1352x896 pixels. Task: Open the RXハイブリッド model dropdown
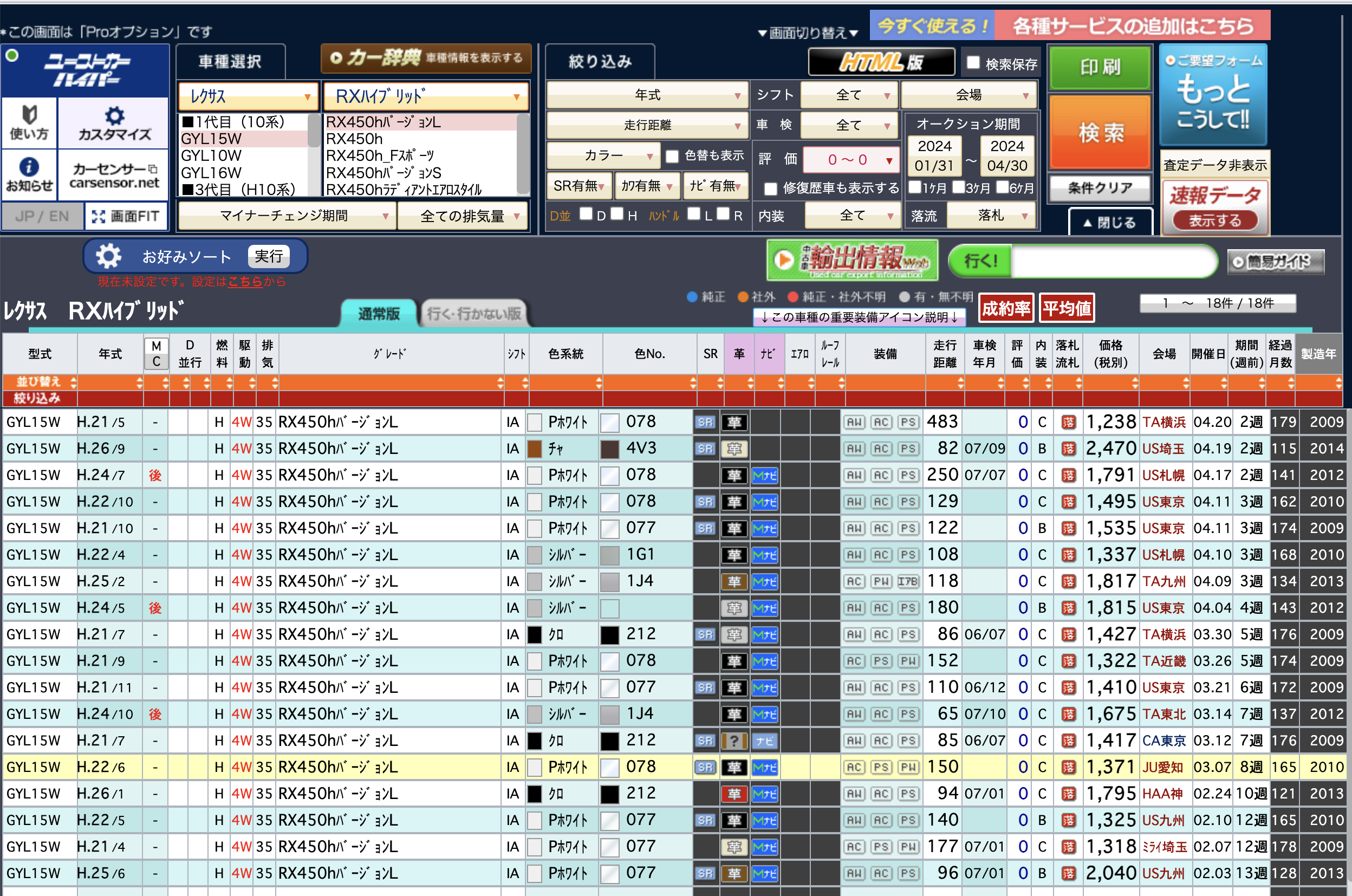pos(426,96)
